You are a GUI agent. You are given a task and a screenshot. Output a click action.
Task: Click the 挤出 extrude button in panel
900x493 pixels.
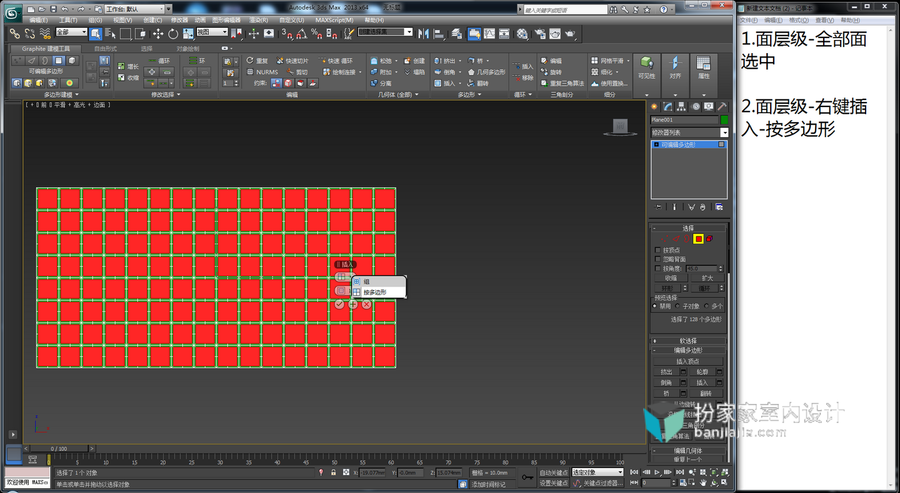pos(666,372)
